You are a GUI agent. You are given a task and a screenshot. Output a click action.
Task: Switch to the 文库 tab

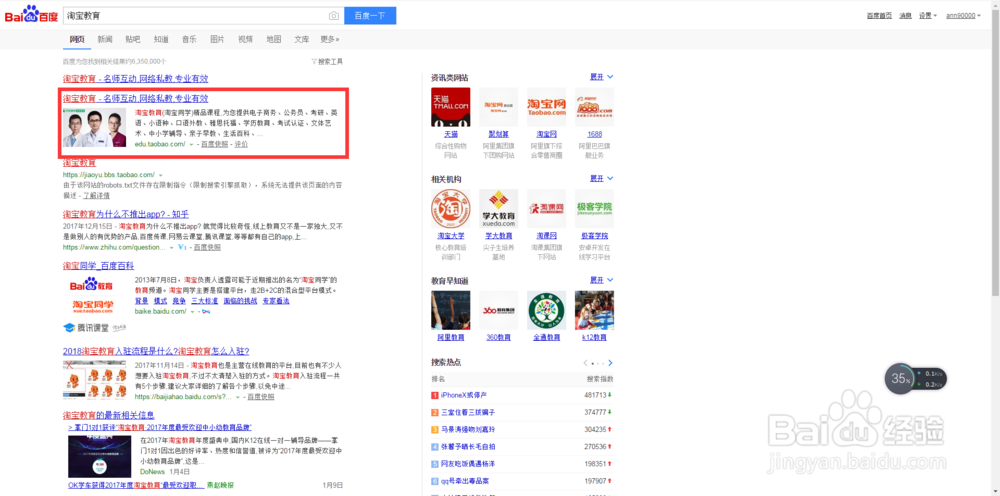point(302,40)
